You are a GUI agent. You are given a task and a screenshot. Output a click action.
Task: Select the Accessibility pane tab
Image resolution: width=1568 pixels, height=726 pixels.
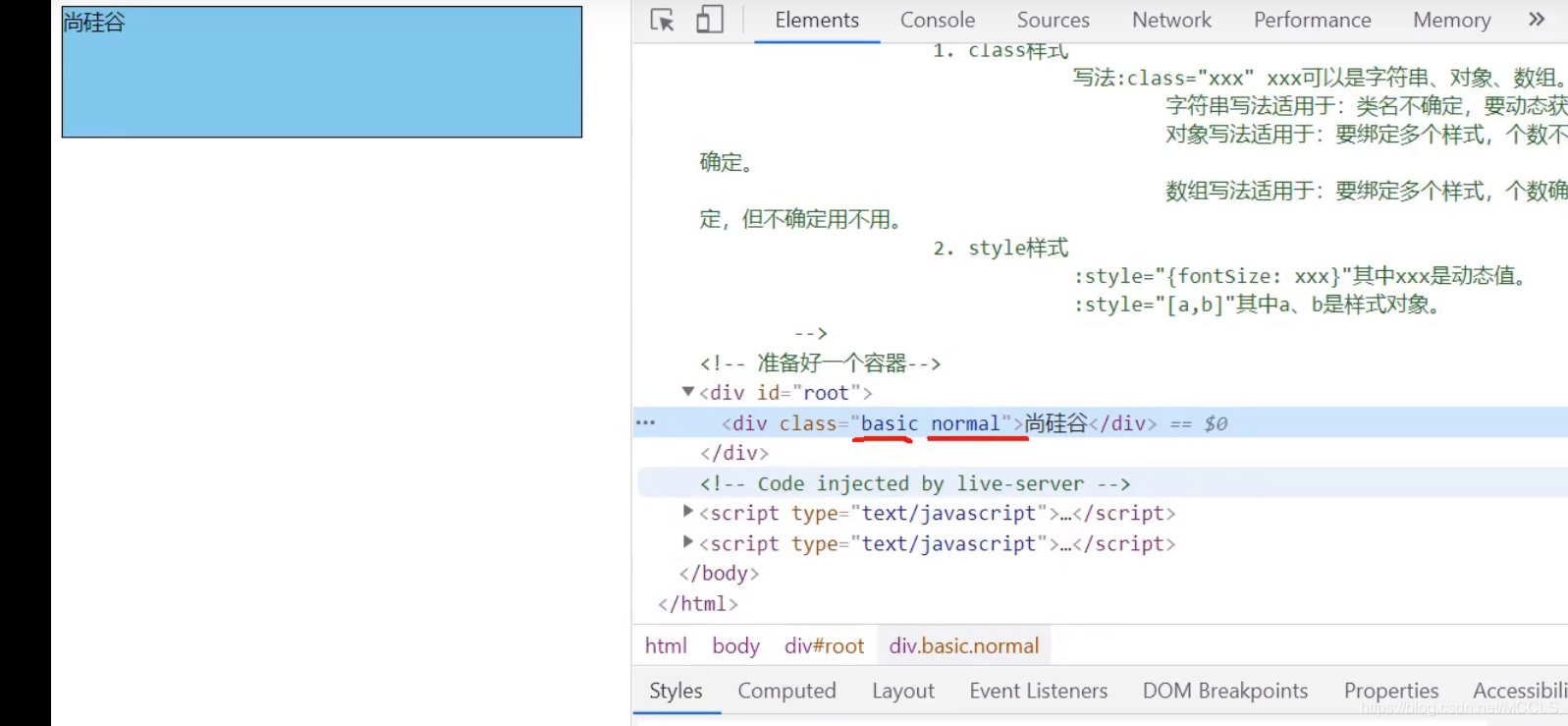[1520, 691]
